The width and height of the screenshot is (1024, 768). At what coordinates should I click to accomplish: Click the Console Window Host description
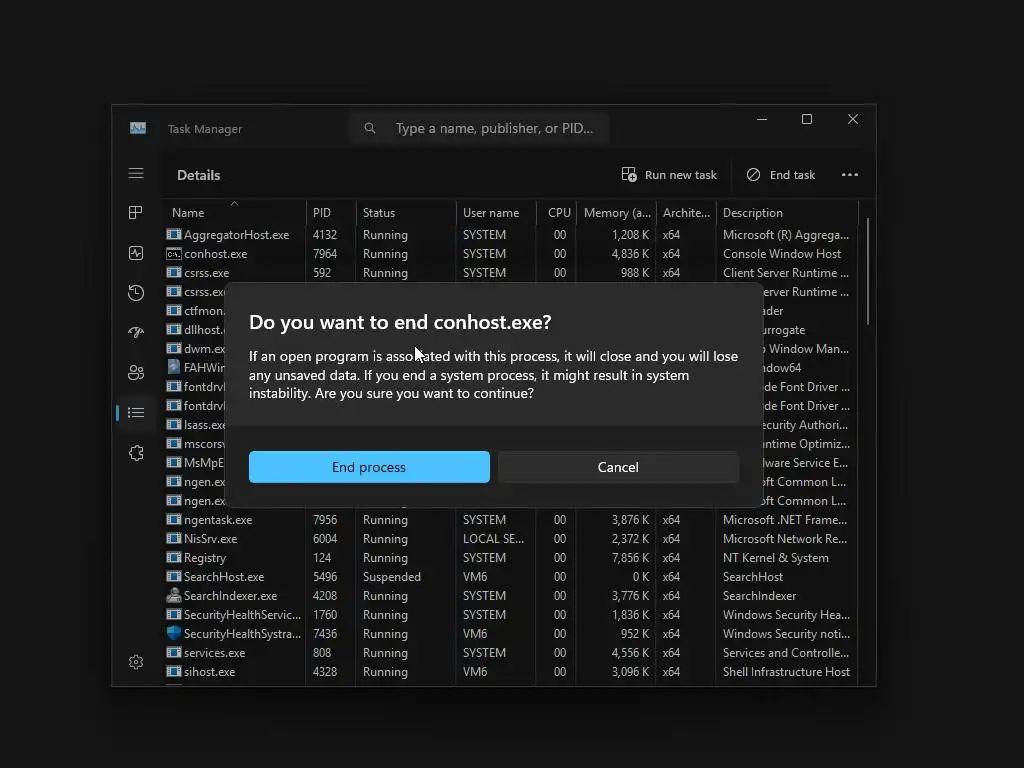tap(782, 253)
